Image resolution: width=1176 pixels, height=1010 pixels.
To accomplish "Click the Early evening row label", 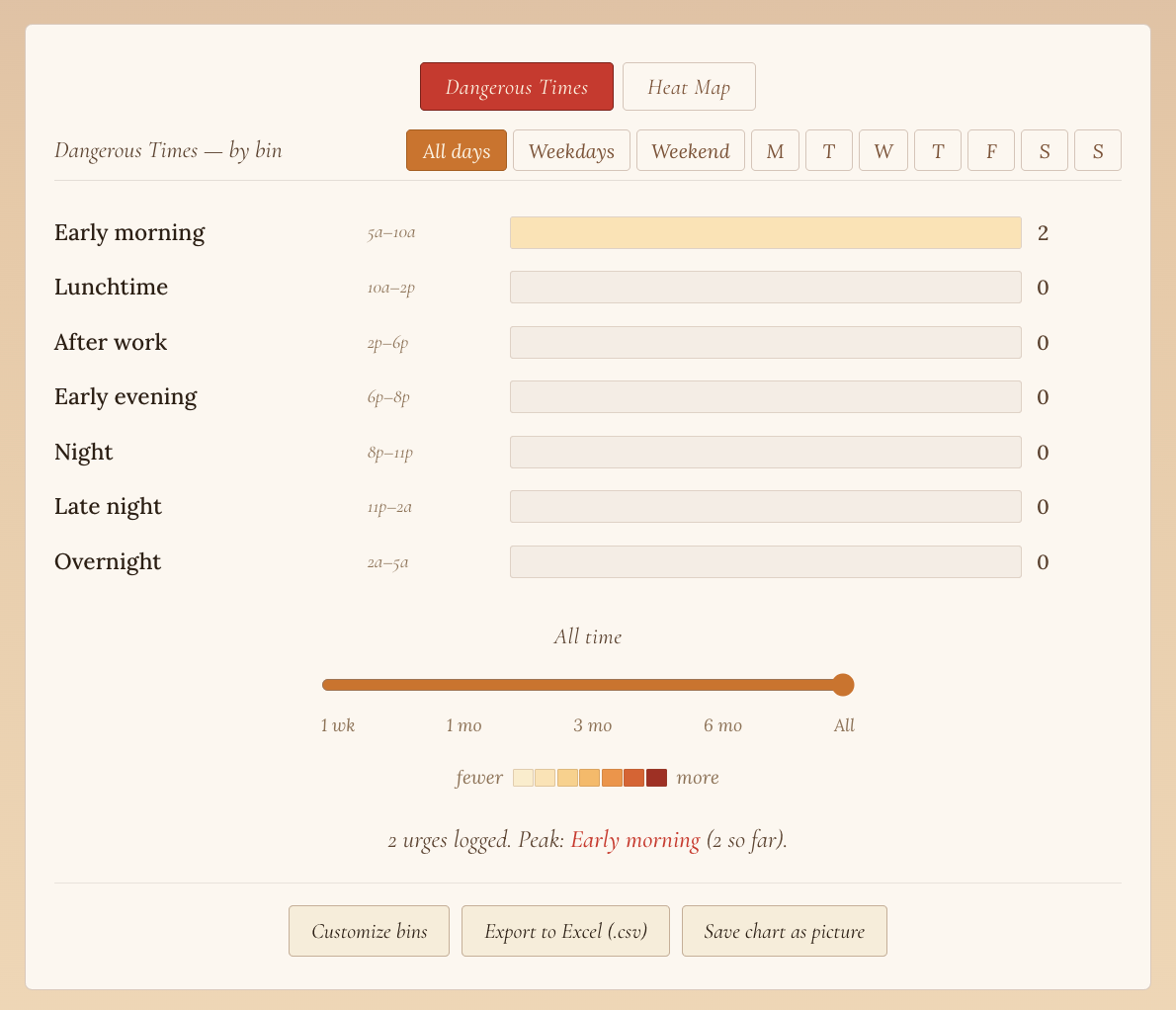I will point(126,397).
